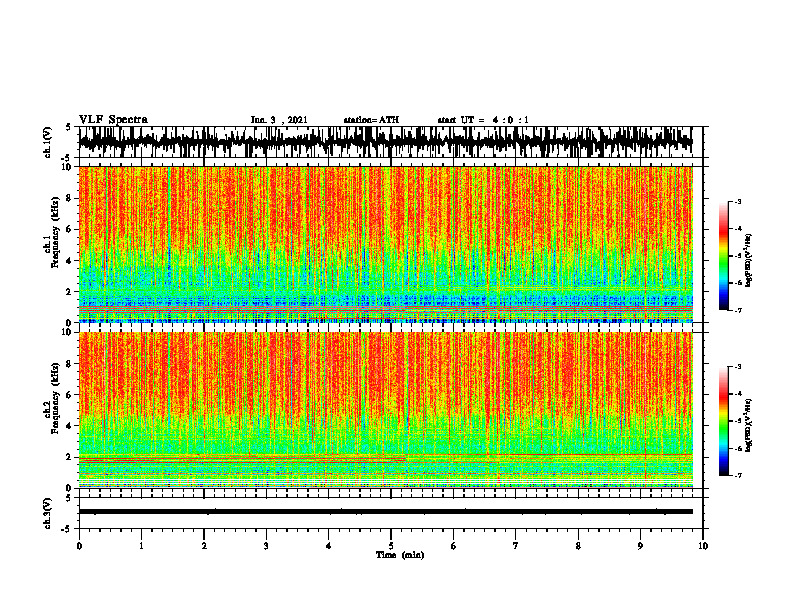Click the ch.3 flat voltage trace
This screenshot has height=612, width=792.
[385, 512]
